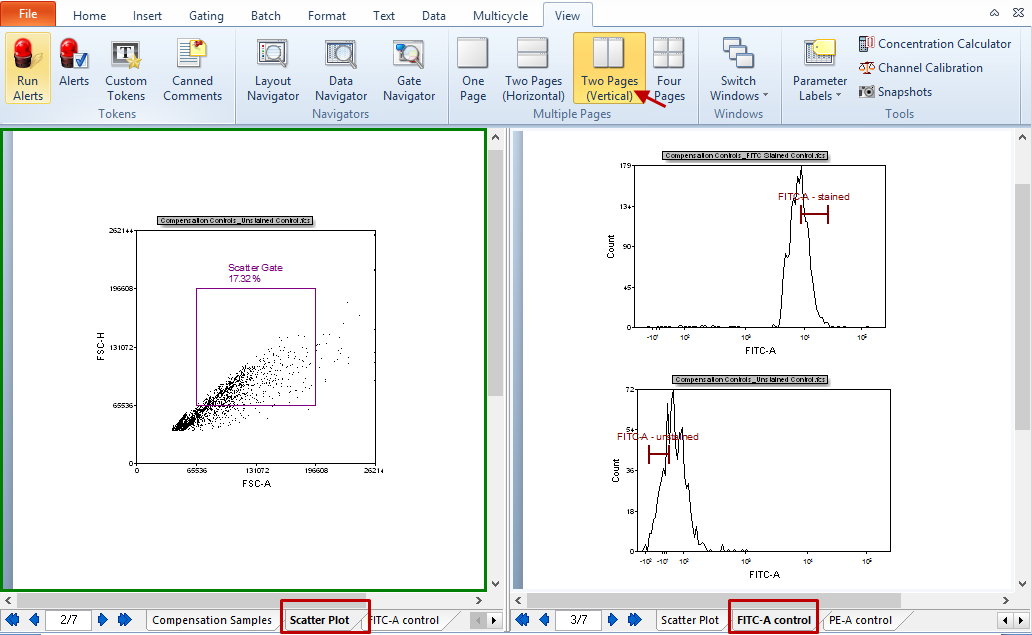Select Four Pages layout
This screenshot has height=635, width=1032.
[x=669, y=68]
